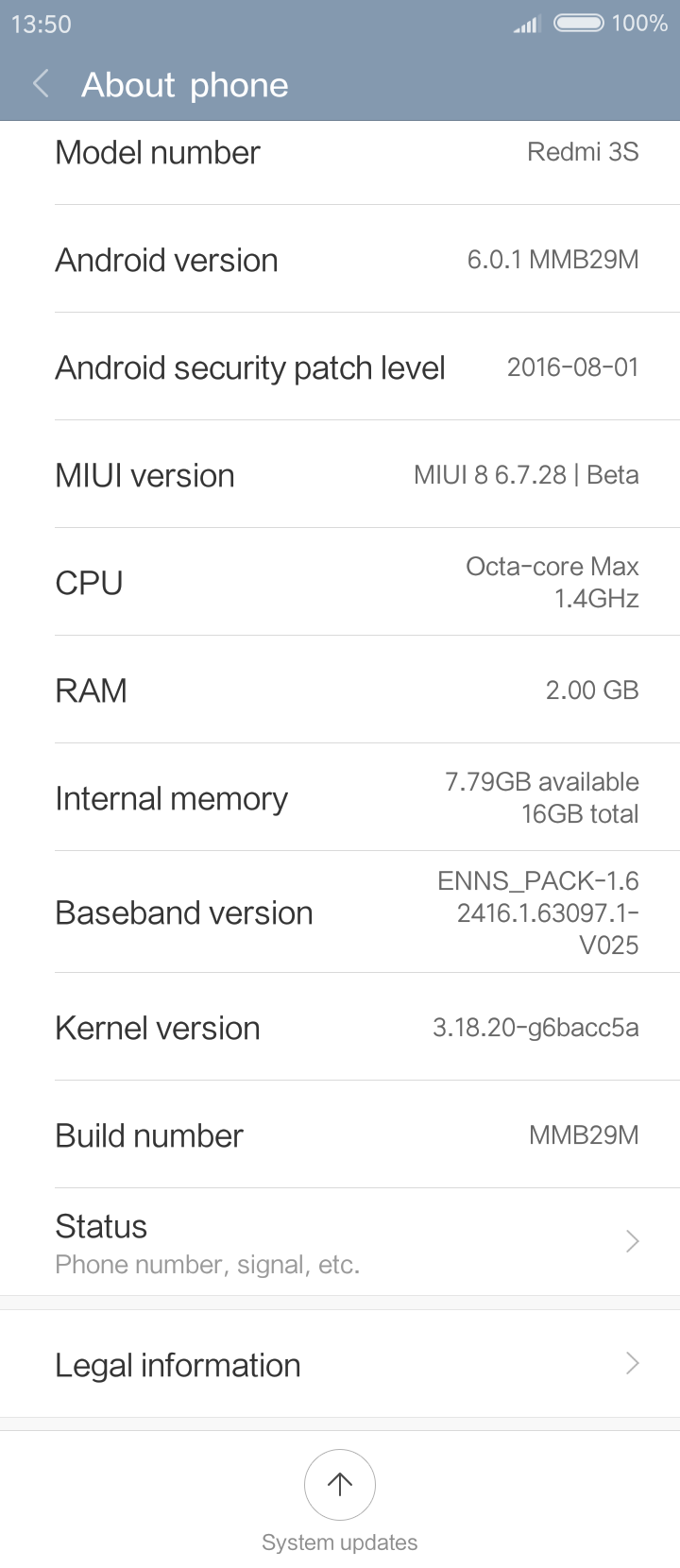The height and width of the screenshot is (1568, 680).
Task: Tap the About phone title
Action: (185, 85)
